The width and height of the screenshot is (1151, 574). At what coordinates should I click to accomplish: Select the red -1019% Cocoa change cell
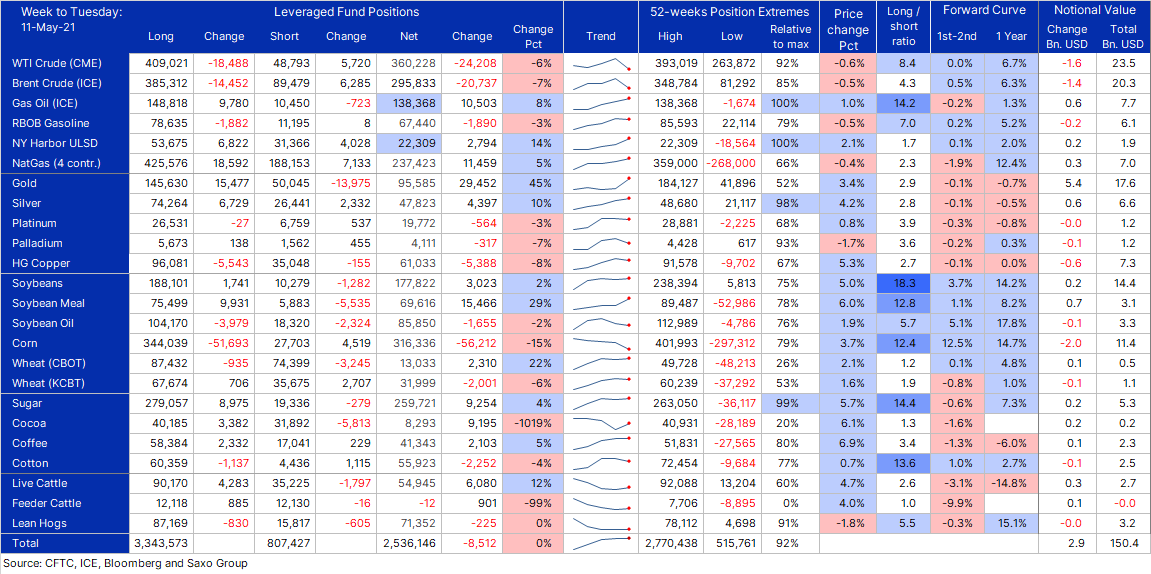[533, 424]
